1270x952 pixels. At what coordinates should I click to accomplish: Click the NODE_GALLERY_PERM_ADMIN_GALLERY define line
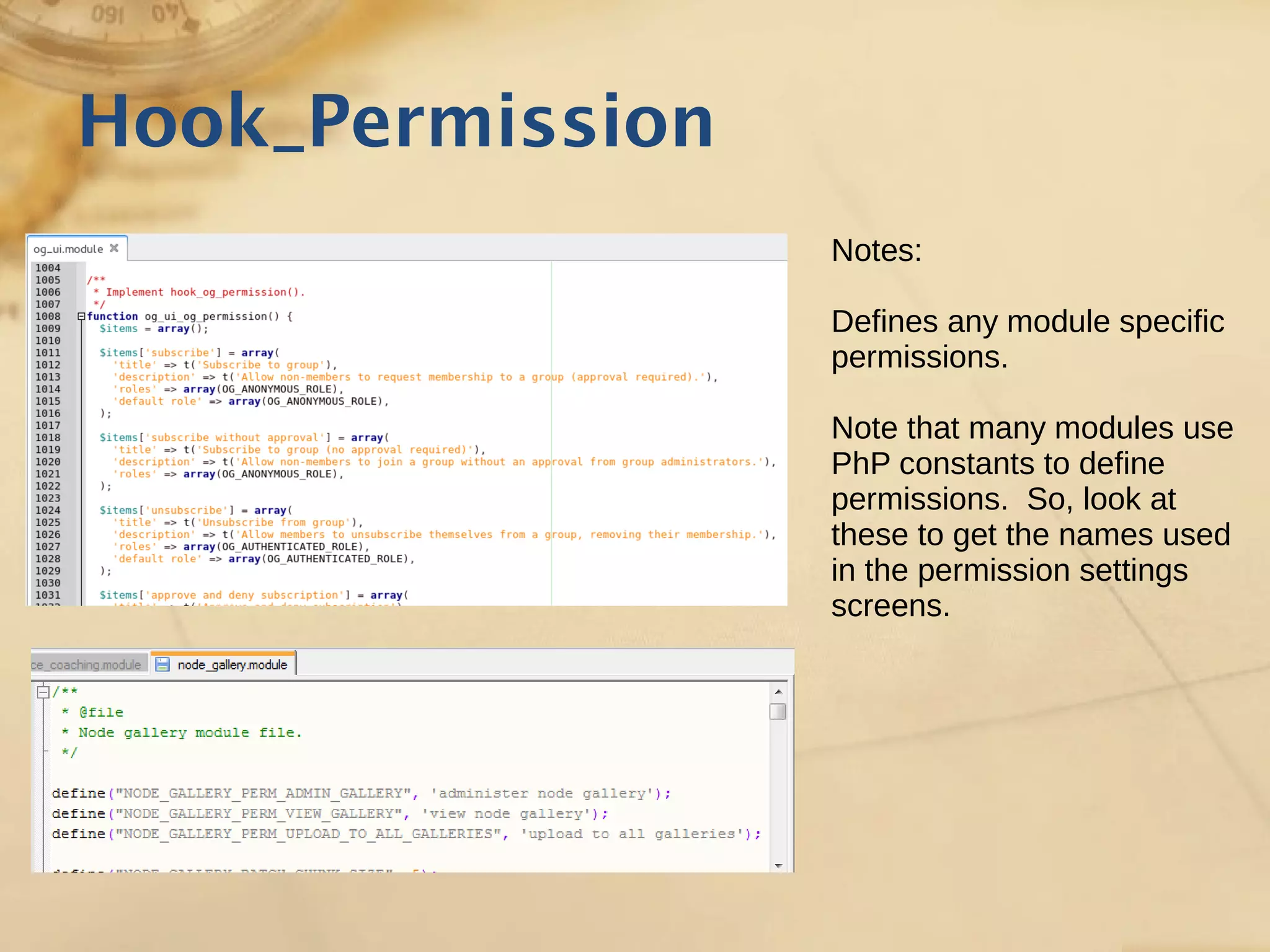tap(362, 793)
